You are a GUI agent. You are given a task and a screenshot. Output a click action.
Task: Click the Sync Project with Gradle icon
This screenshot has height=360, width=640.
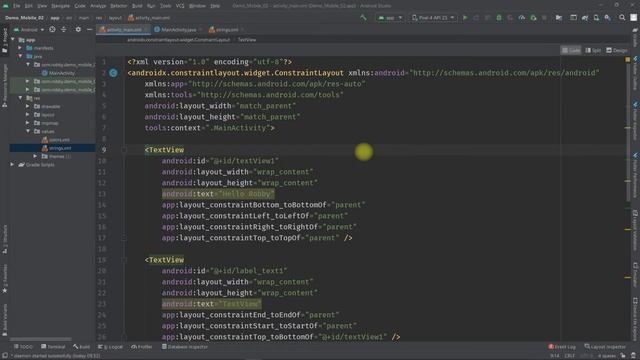[585, 18]
